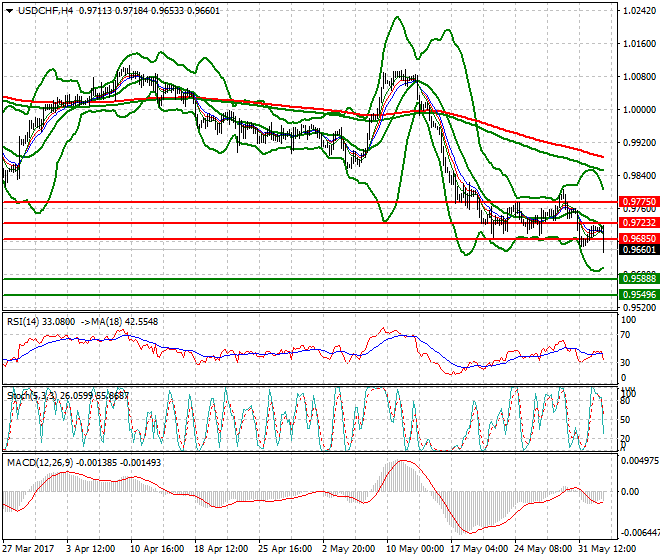This screenshot has height=560, width=660.
Task: Click the 25 Apr 16:00 time label
Action: tap(283, 550)
